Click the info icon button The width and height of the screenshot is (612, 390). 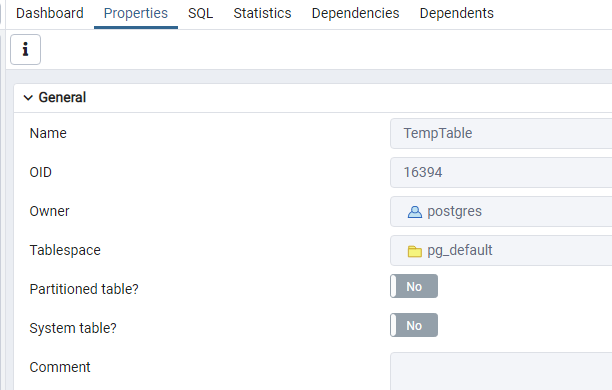point(25,49)
